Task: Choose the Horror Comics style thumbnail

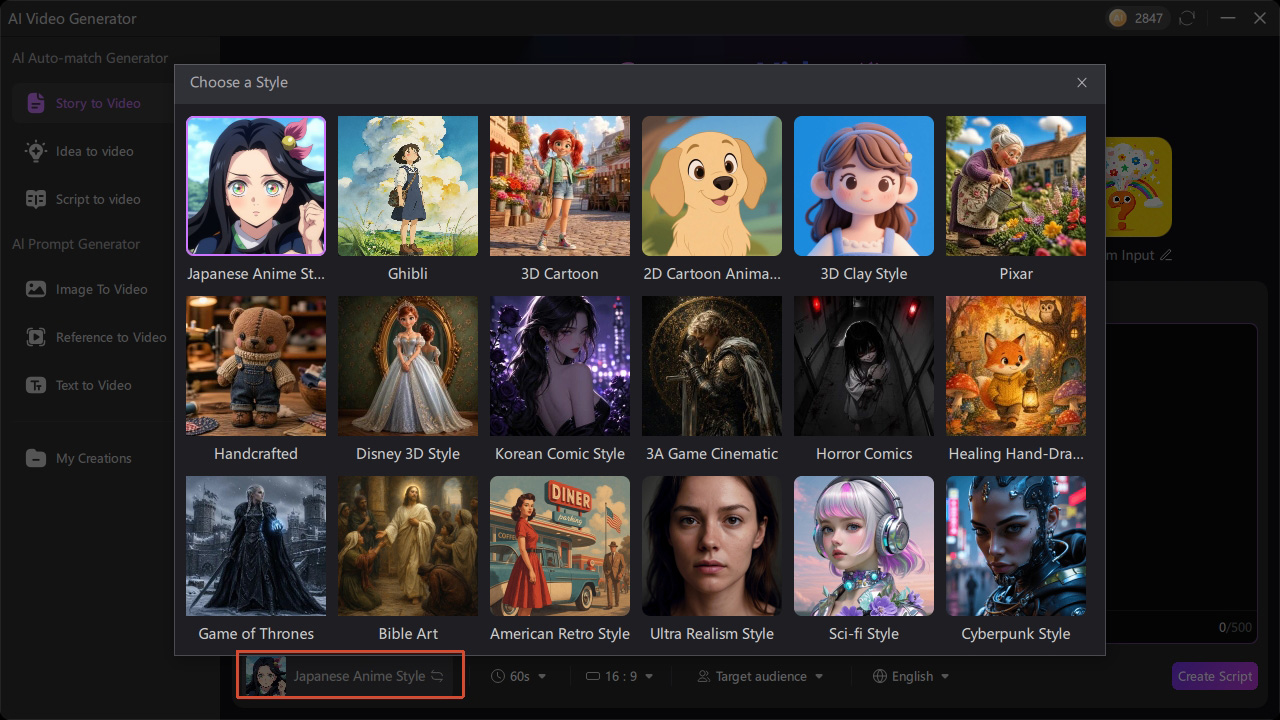Action: (864, 366)
